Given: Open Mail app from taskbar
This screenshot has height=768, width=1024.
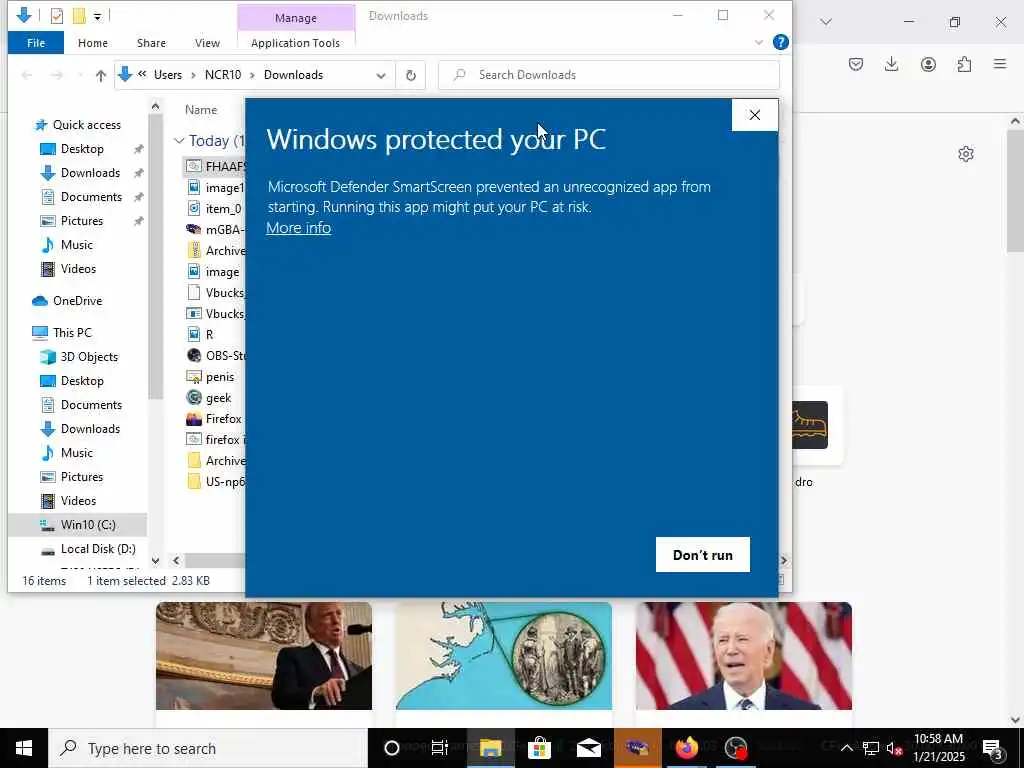Looking at the screenshot, I should [588, 748].
